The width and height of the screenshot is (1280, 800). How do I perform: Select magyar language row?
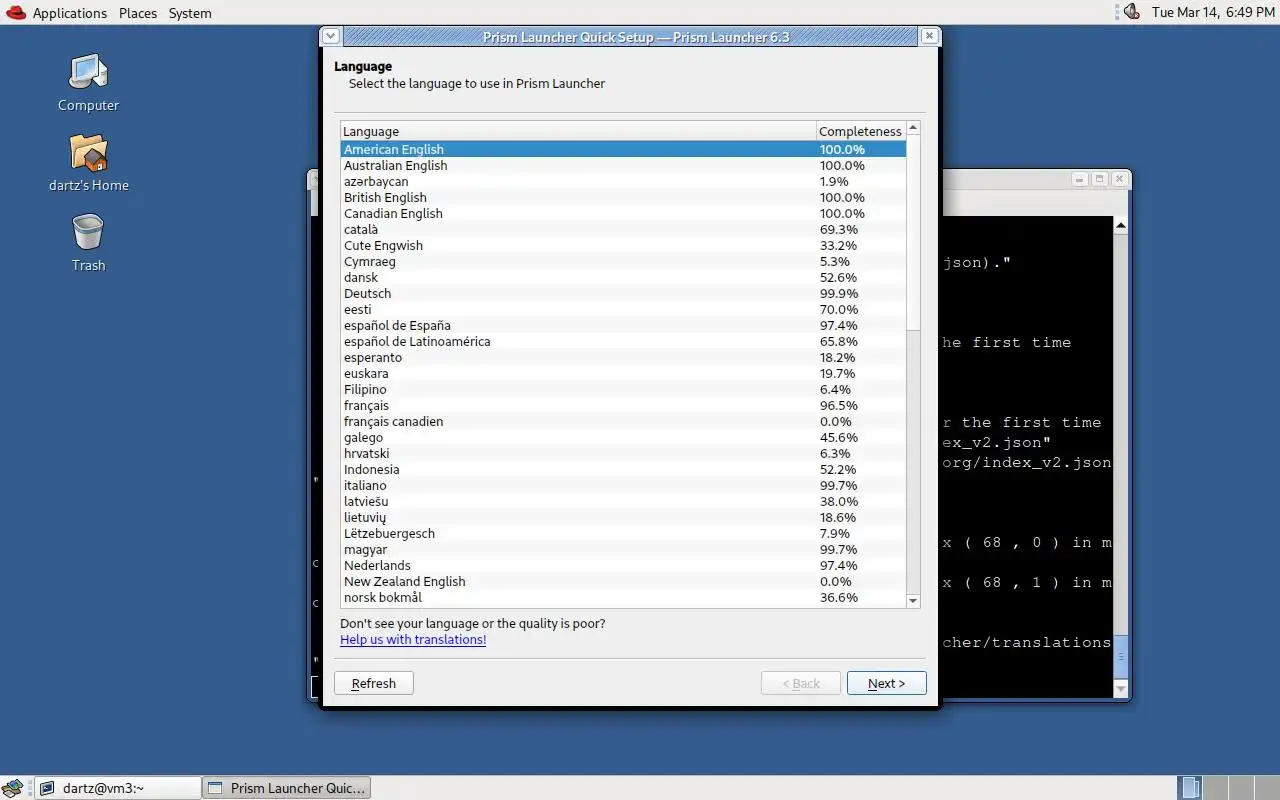(x=623, y=549)
